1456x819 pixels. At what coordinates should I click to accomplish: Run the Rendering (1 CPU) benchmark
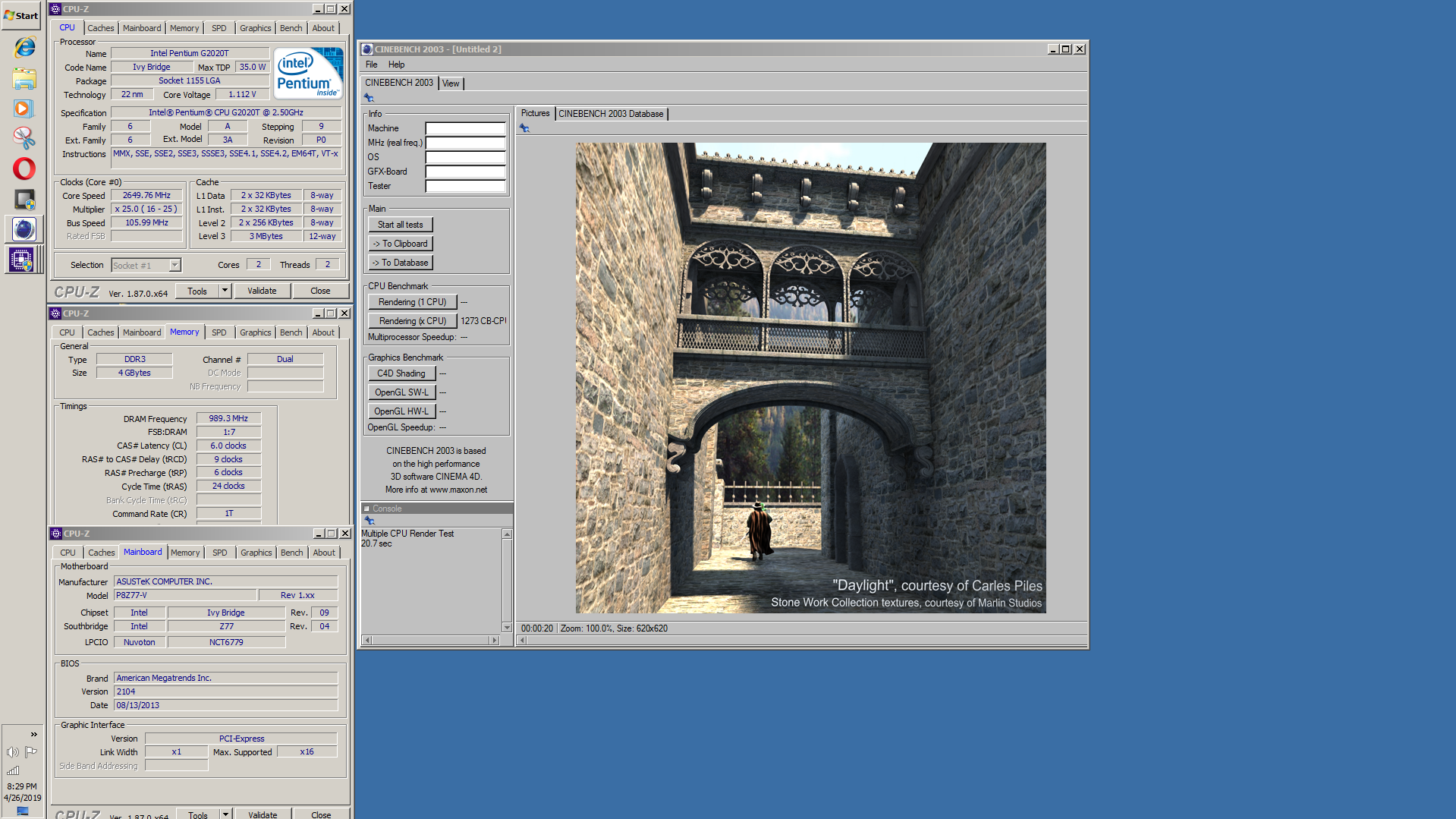click(413, 302)
